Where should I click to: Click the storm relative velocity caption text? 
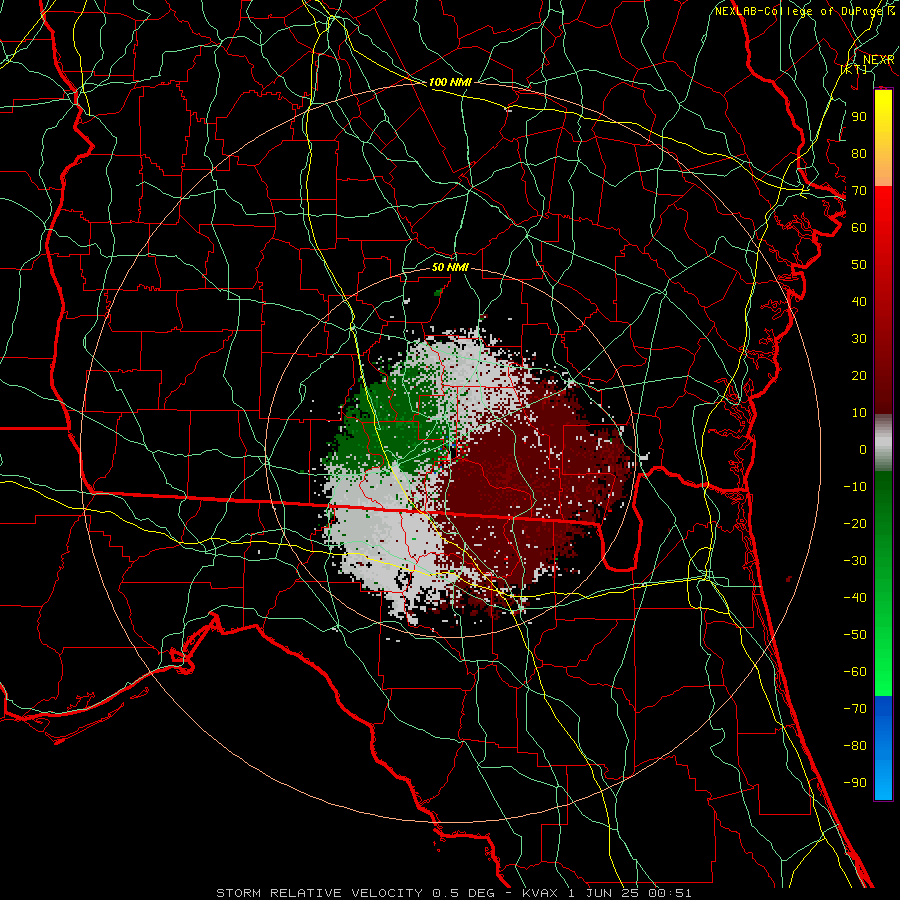(x=454, y=893)
